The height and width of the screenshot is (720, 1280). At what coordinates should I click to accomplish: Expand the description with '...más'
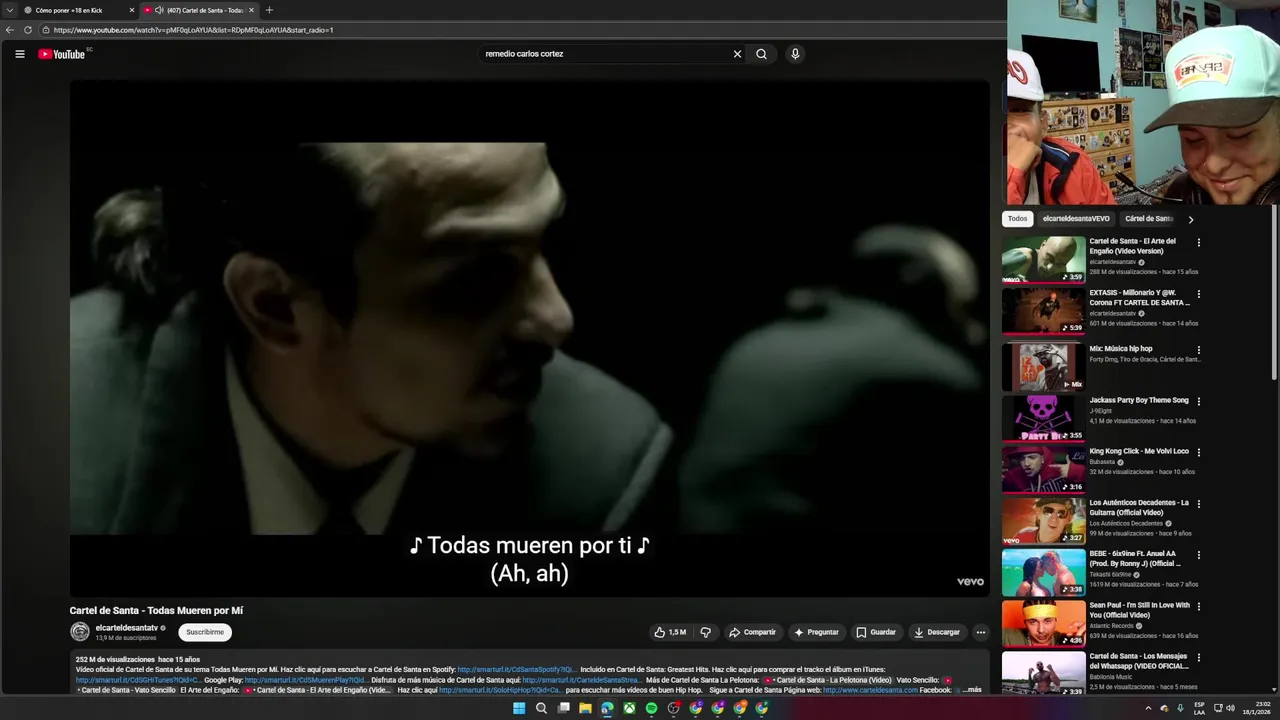972,690
